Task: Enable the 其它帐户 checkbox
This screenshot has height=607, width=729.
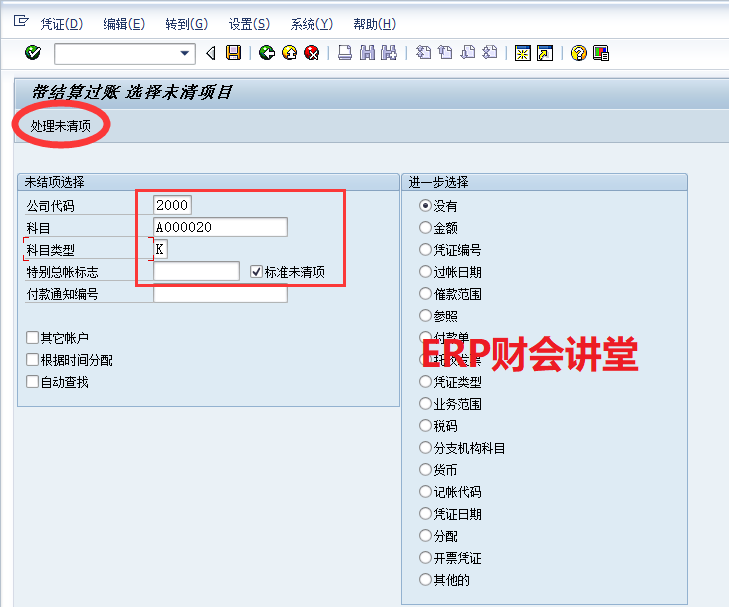Action: click(33, 338)
